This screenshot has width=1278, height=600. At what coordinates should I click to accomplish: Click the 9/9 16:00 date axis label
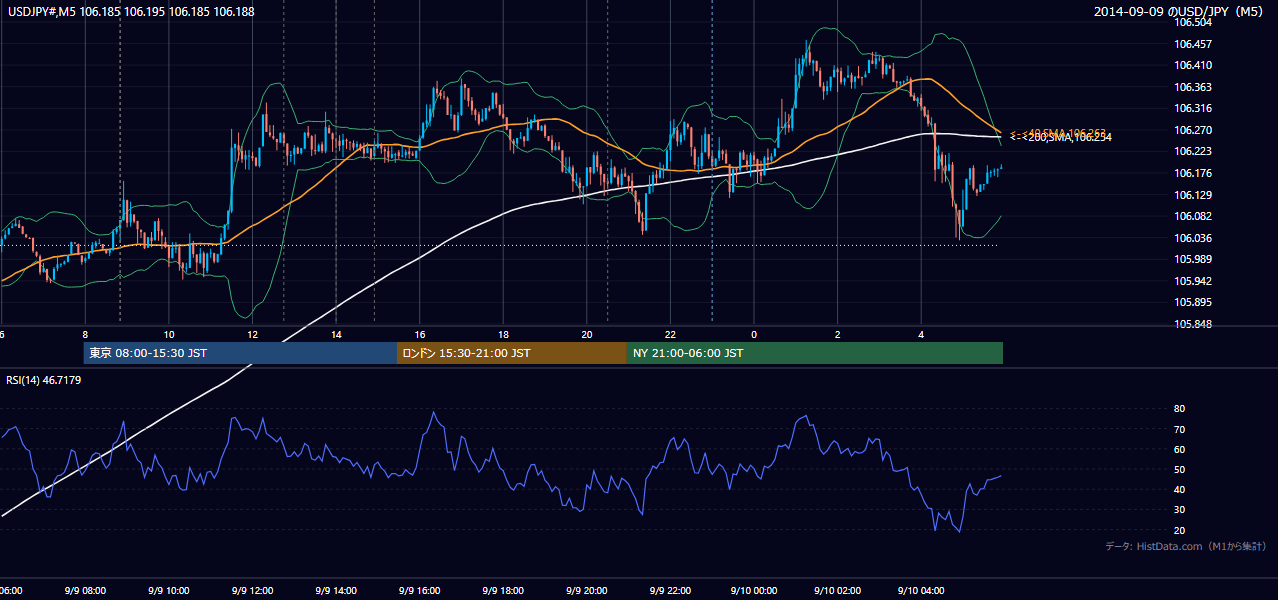(x=419, y=590)
